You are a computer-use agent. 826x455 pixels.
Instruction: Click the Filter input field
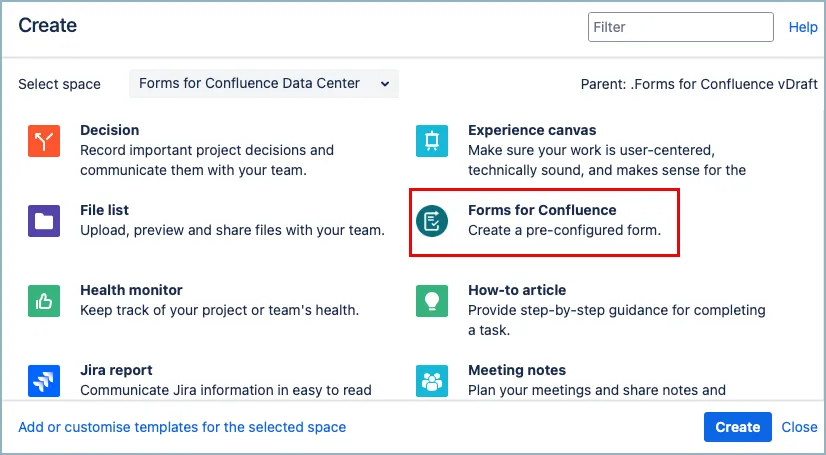click(681, 27)
